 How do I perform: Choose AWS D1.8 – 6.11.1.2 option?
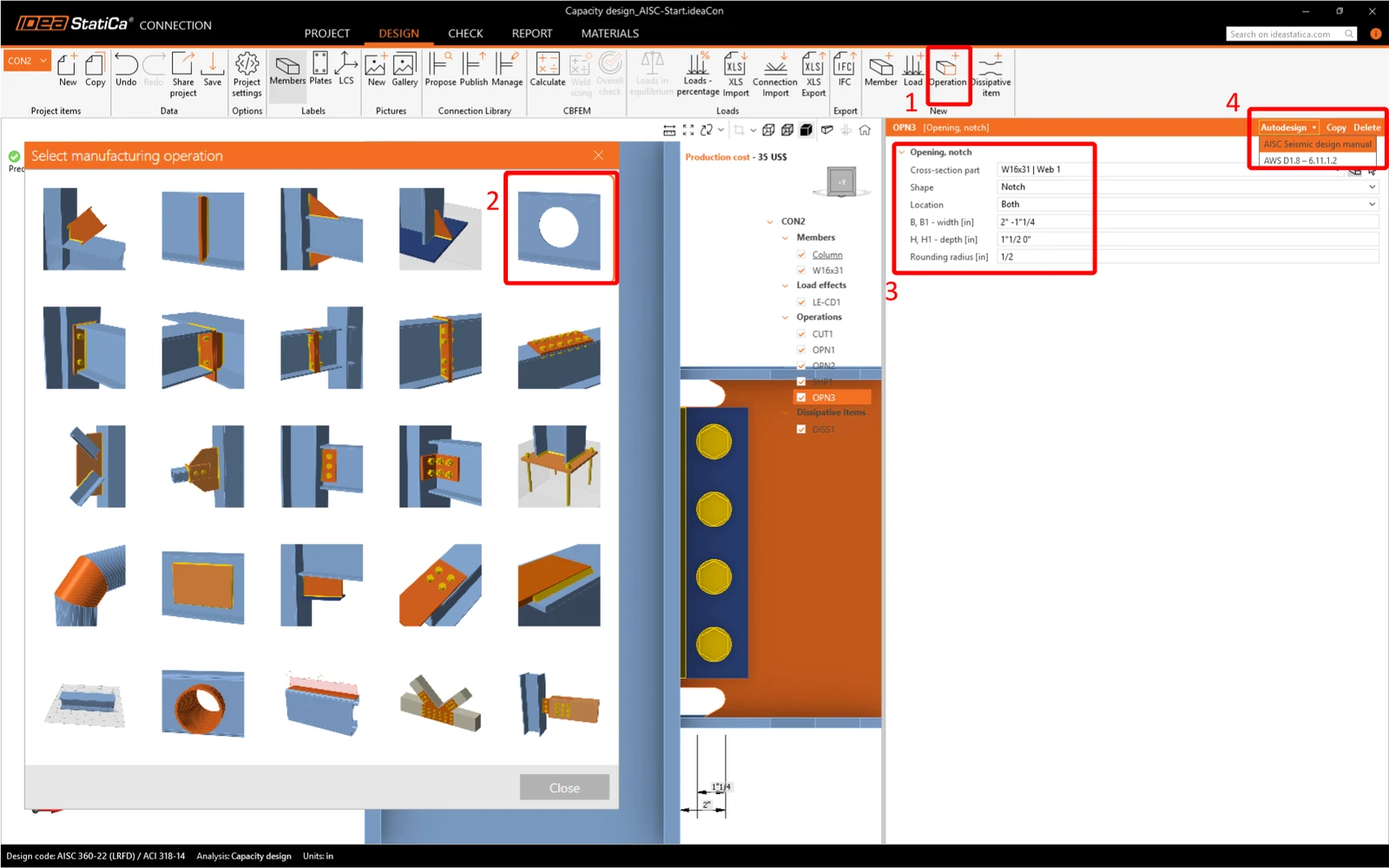point(1317,161)
